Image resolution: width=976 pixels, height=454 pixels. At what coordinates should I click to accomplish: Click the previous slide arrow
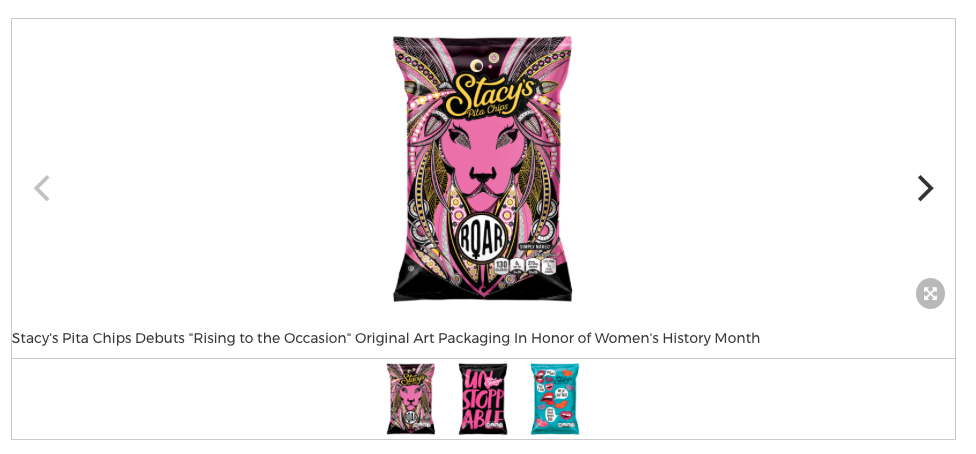tap(42, 188)
